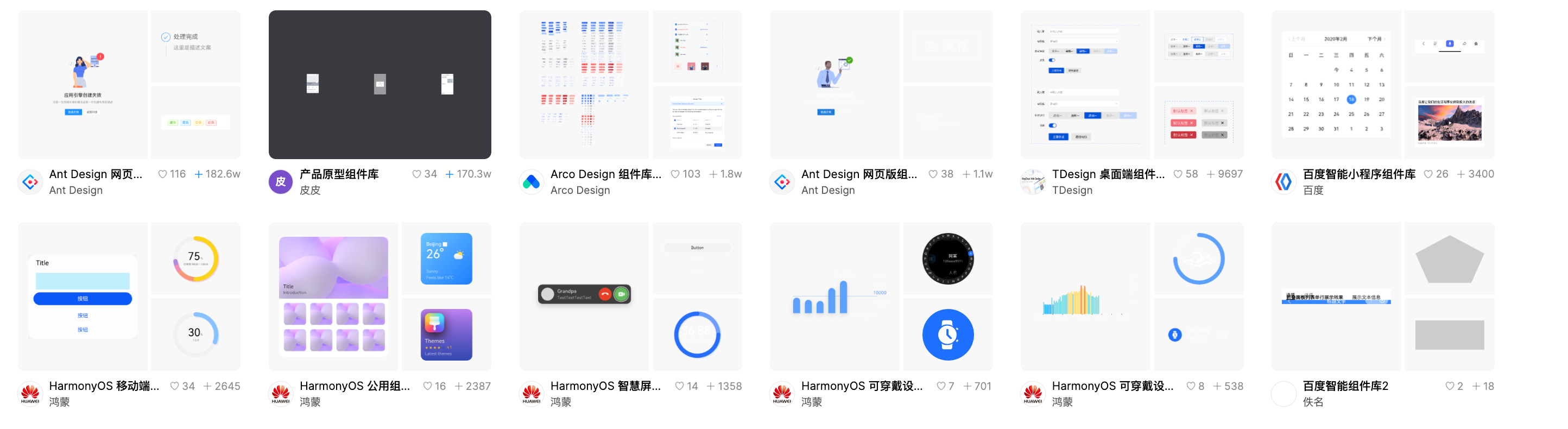
Task: Open the colorful waveform chart thumbnail
Action: coord(1085,296)
